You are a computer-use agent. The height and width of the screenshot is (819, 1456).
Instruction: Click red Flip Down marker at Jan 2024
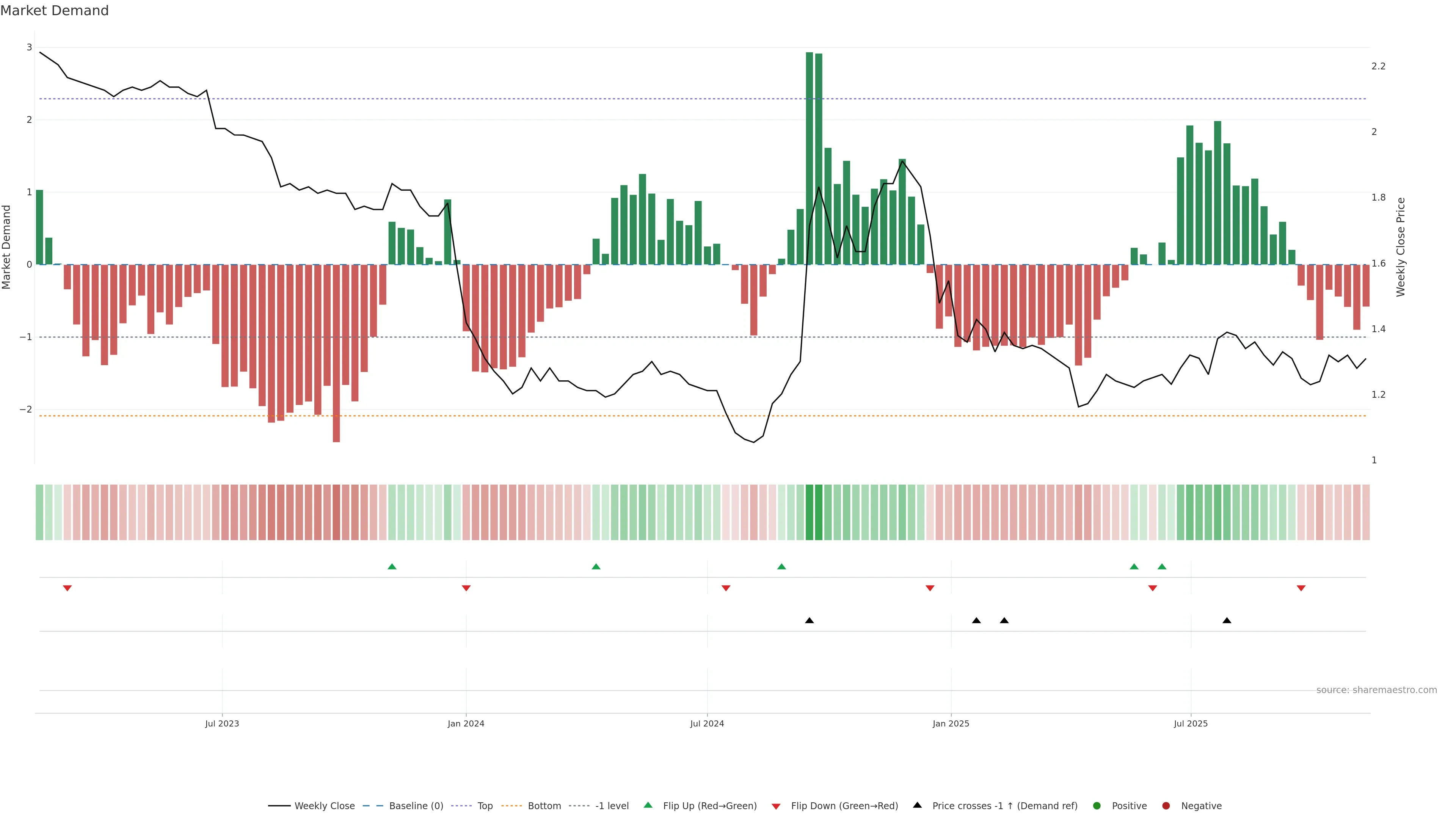point(466,588)
